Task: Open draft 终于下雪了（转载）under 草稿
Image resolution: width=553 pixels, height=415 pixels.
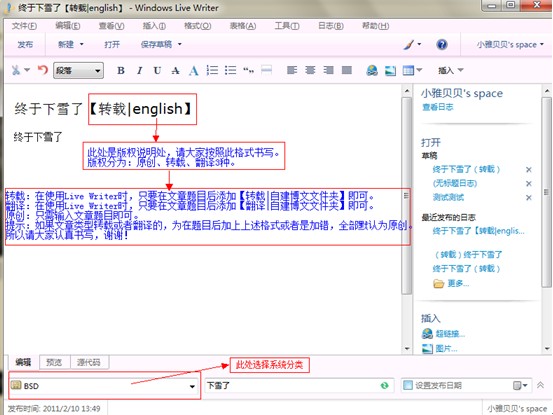Action: coord(466,169)
